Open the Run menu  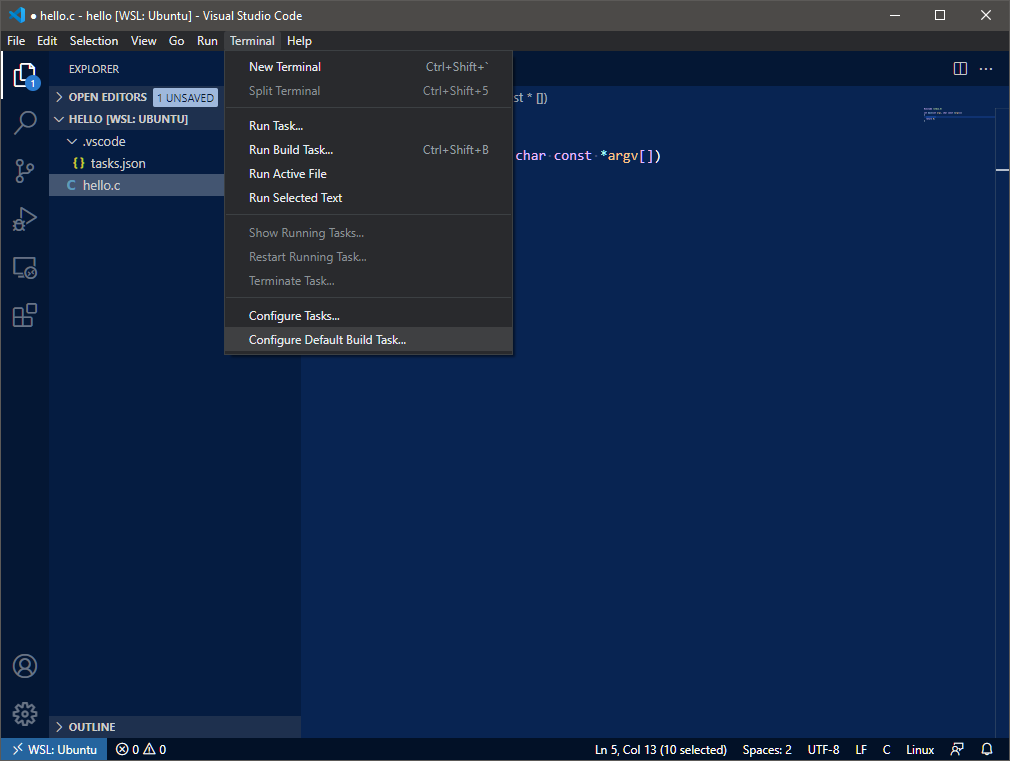tap(207, 41)
